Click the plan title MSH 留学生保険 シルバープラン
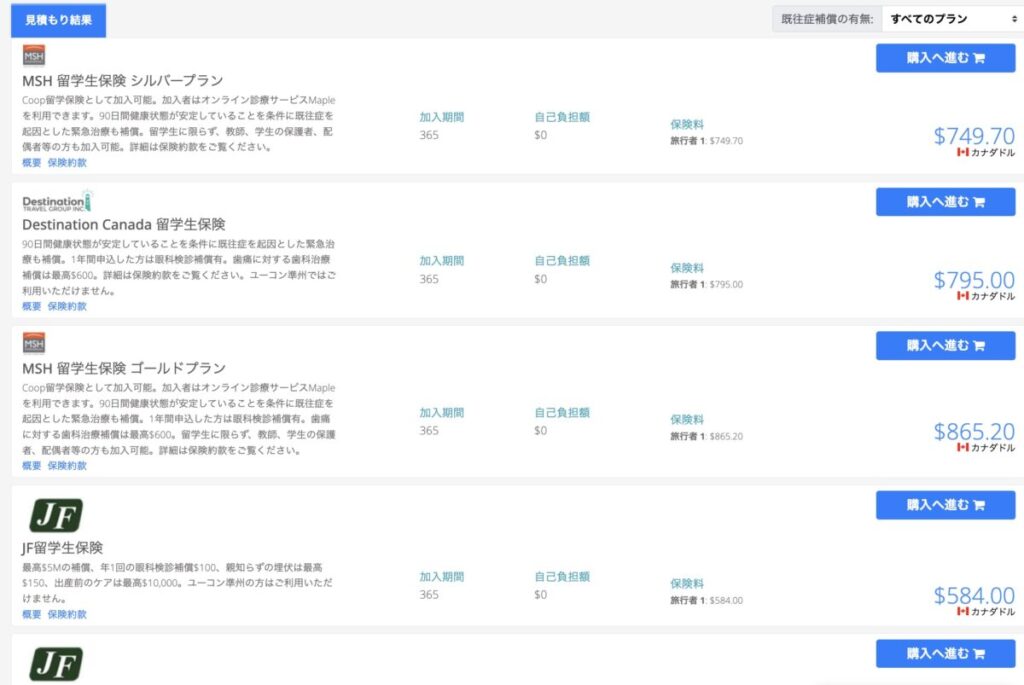The width and height of the screenshot is (1024, 685). [123, 81]
